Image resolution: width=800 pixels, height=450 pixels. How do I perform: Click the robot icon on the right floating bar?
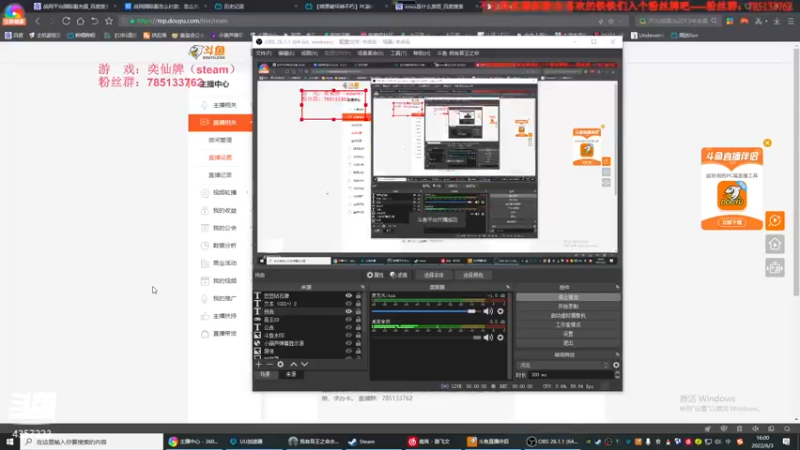pos(774,268)
